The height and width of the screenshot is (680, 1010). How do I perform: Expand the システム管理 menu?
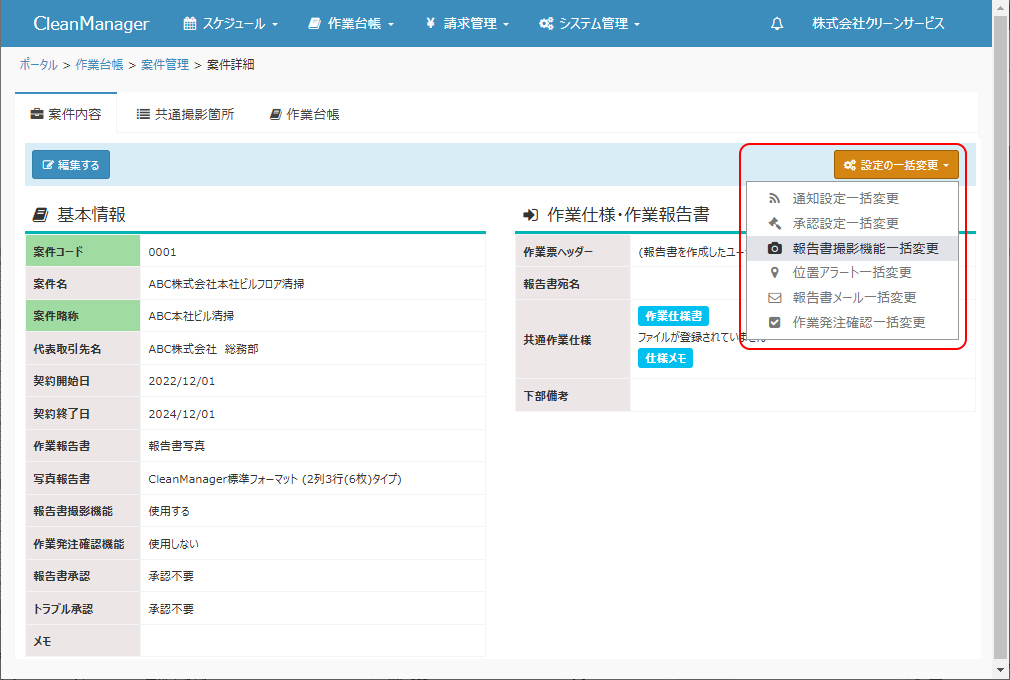(x=589, y=24)
